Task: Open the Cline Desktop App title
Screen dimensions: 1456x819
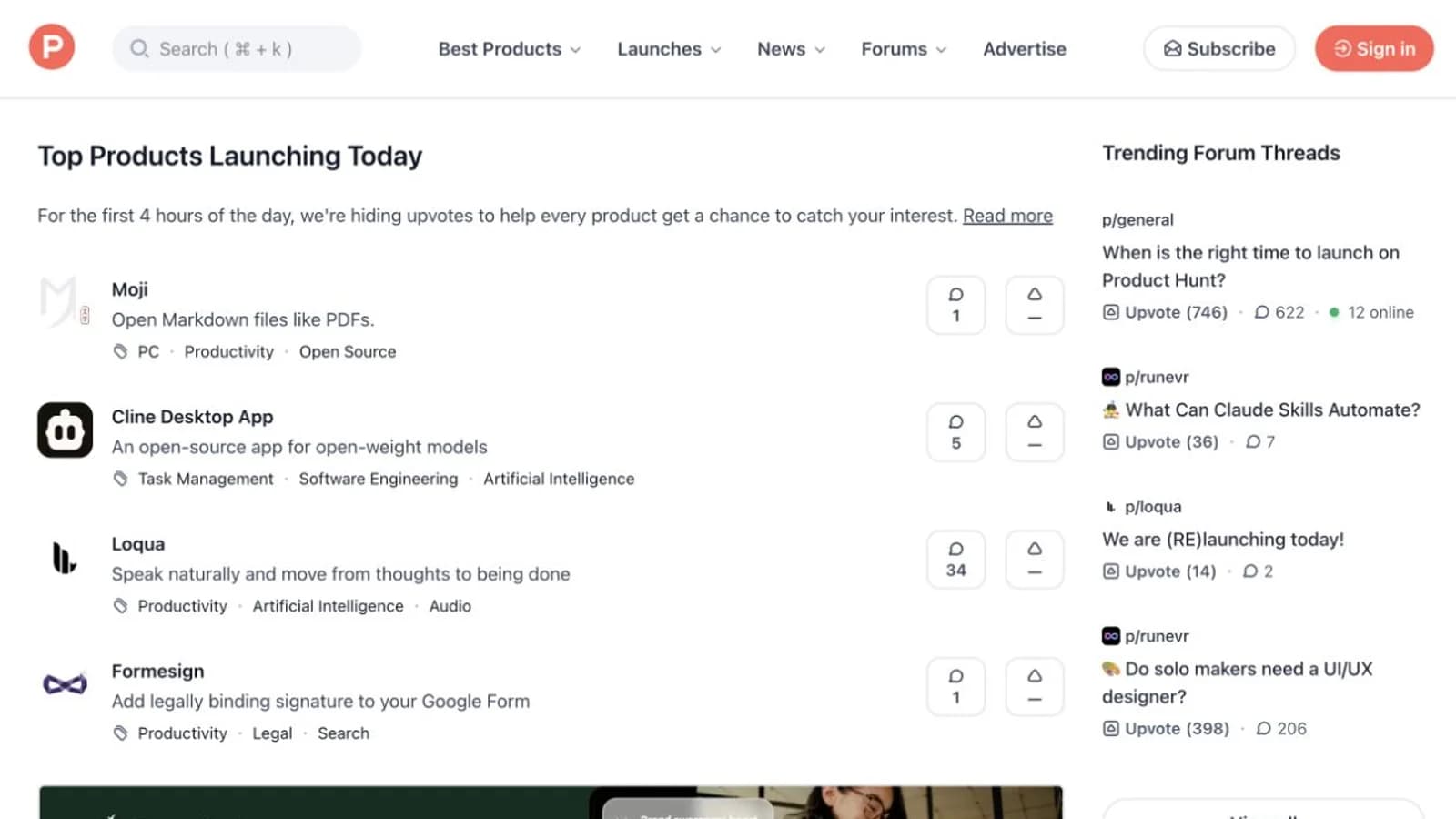Action: pyautogui.click(x=192, y=417)
